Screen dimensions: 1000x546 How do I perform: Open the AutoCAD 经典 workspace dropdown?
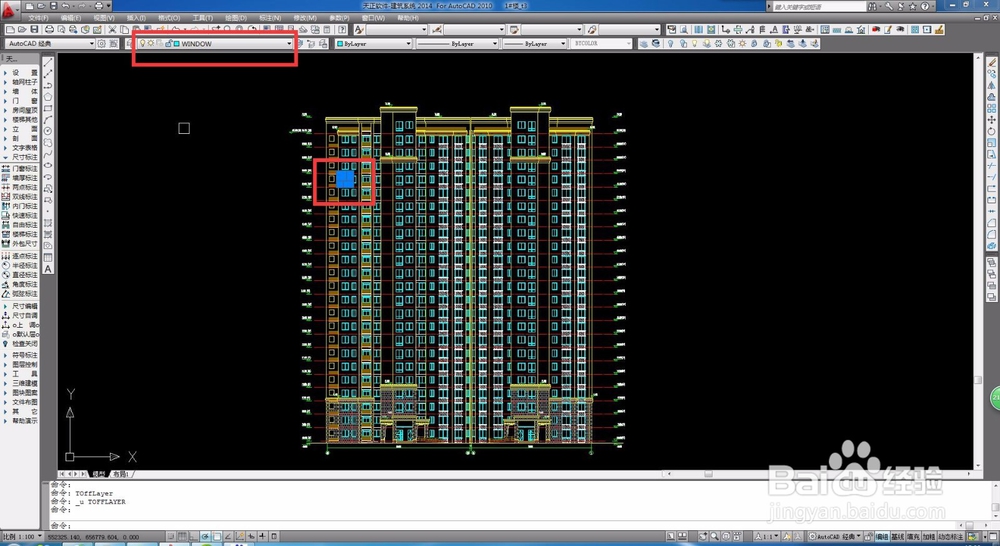[x=91, y=43]
